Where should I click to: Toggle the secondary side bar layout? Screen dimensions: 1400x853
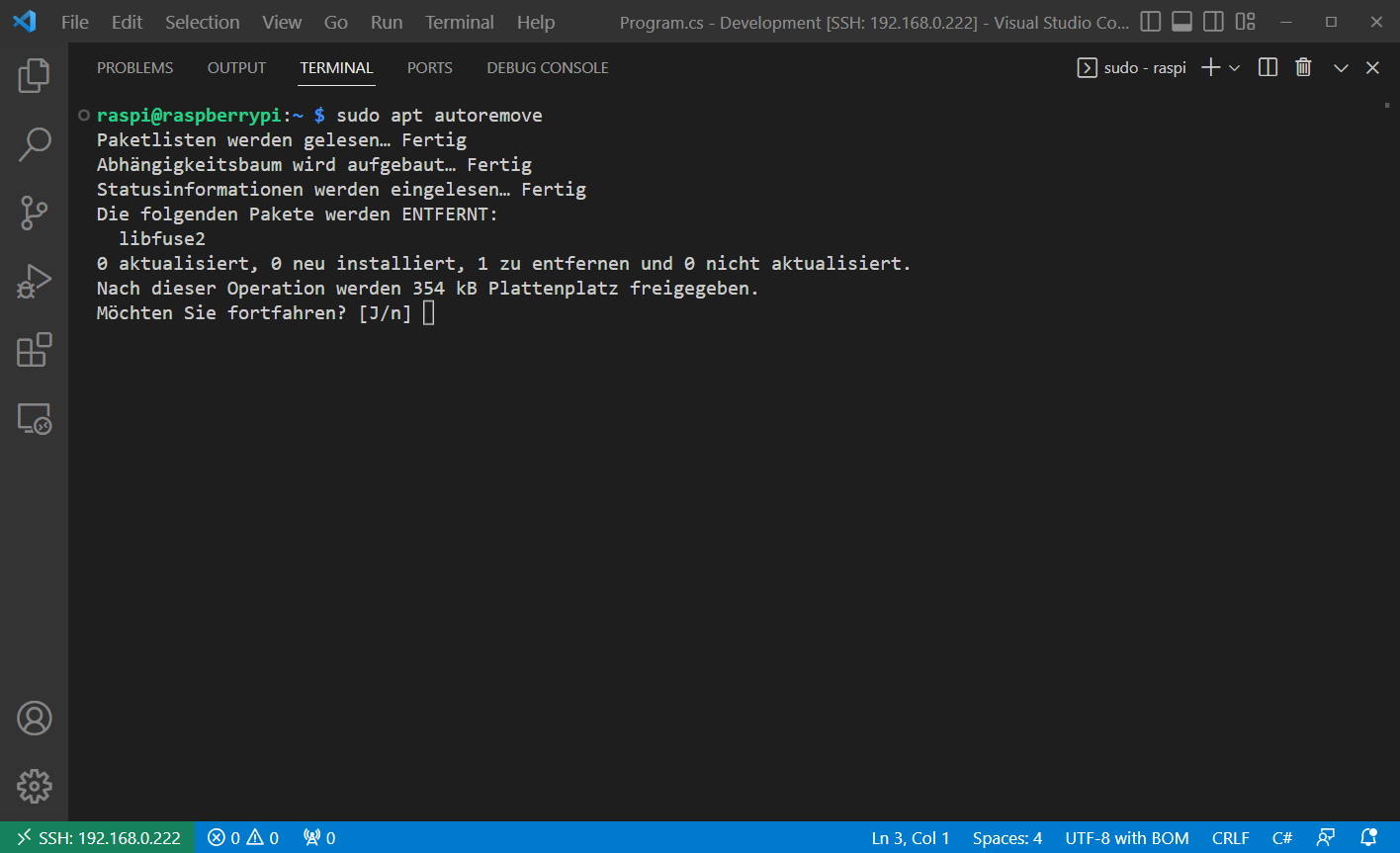pos(1214,22)
